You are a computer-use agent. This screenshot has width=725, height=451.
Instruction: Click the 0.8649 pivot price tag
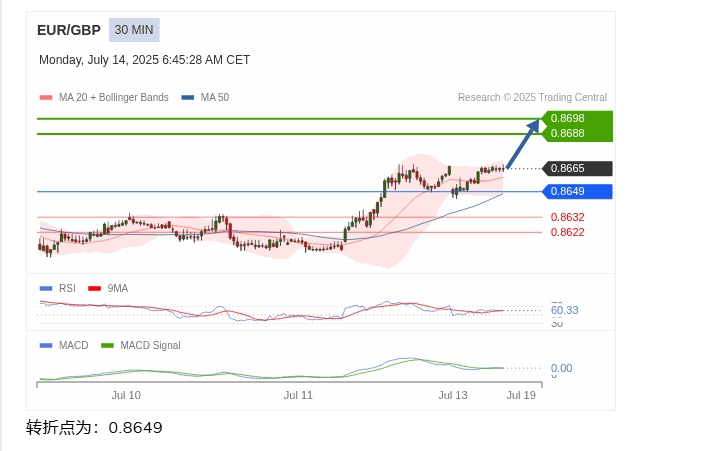(x=578, y=192)
